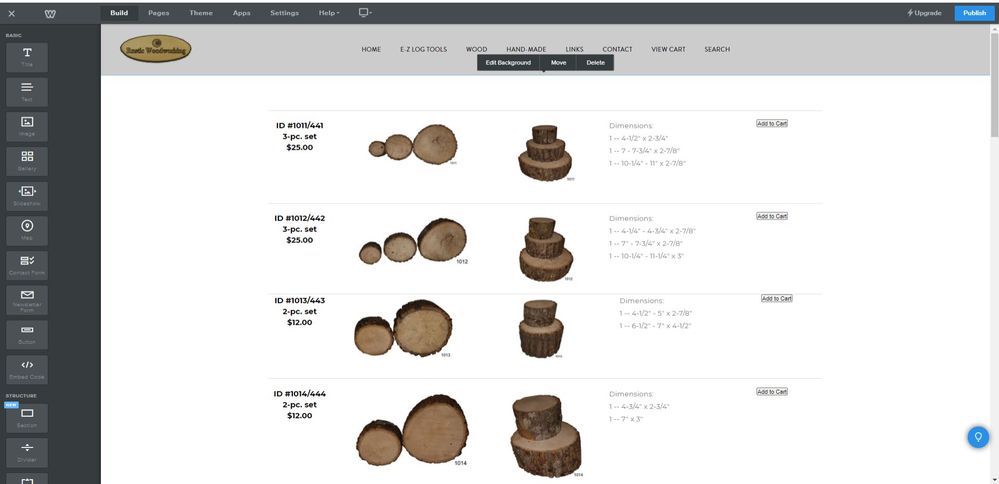The height and width of the screenshot is (484, 999).
Task: Choose the Embed Code element
Action: coord(27,368)
